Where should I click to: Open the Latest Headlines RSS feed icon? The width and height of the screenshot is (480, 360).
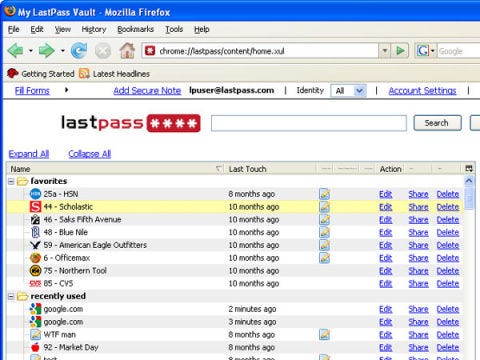tap(84, 73)
